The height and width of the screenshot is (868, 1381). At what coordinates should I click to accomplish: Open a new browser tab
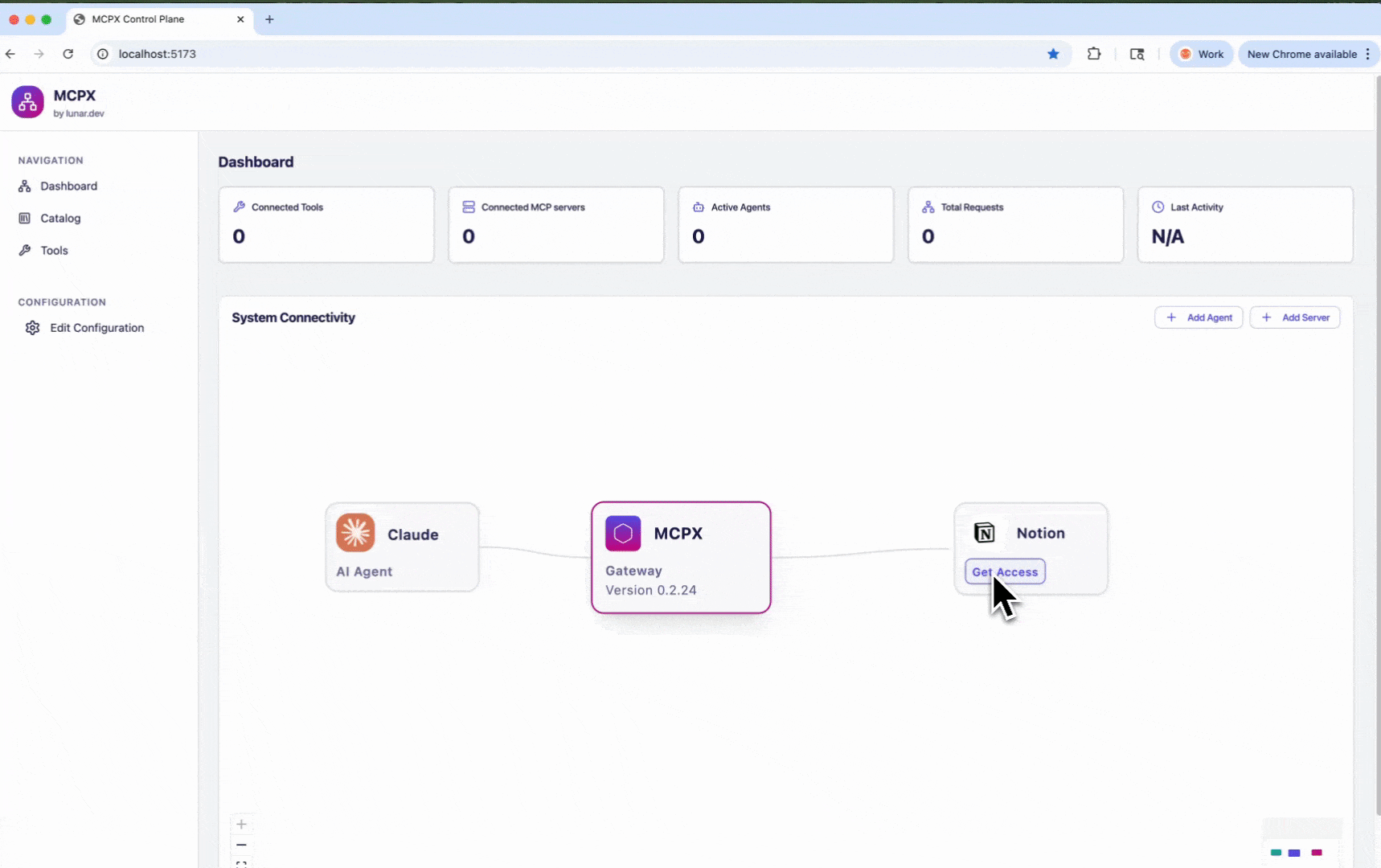(269, 19)
